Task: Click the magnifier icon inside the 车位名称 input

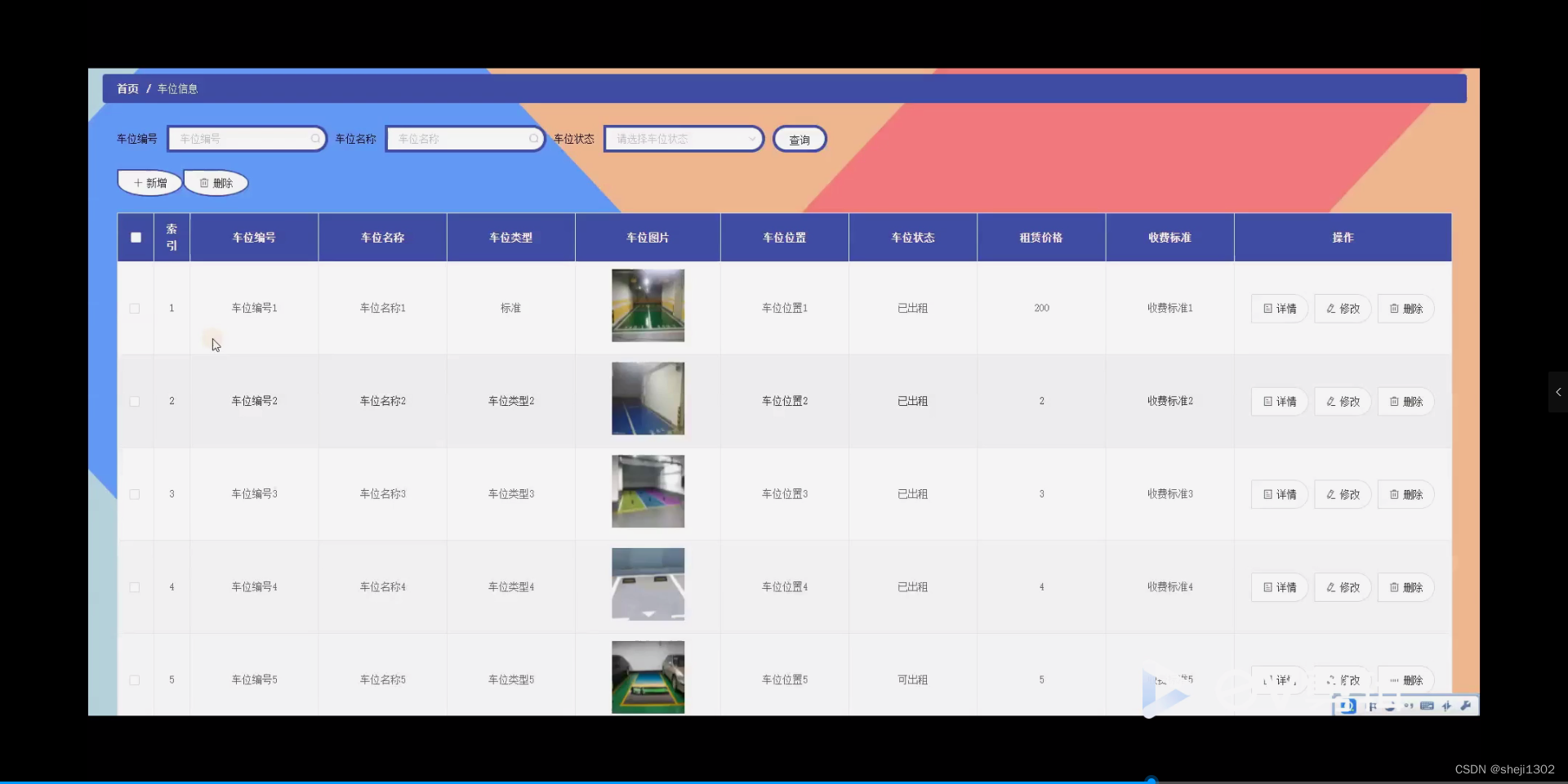Action: point(534,138)
